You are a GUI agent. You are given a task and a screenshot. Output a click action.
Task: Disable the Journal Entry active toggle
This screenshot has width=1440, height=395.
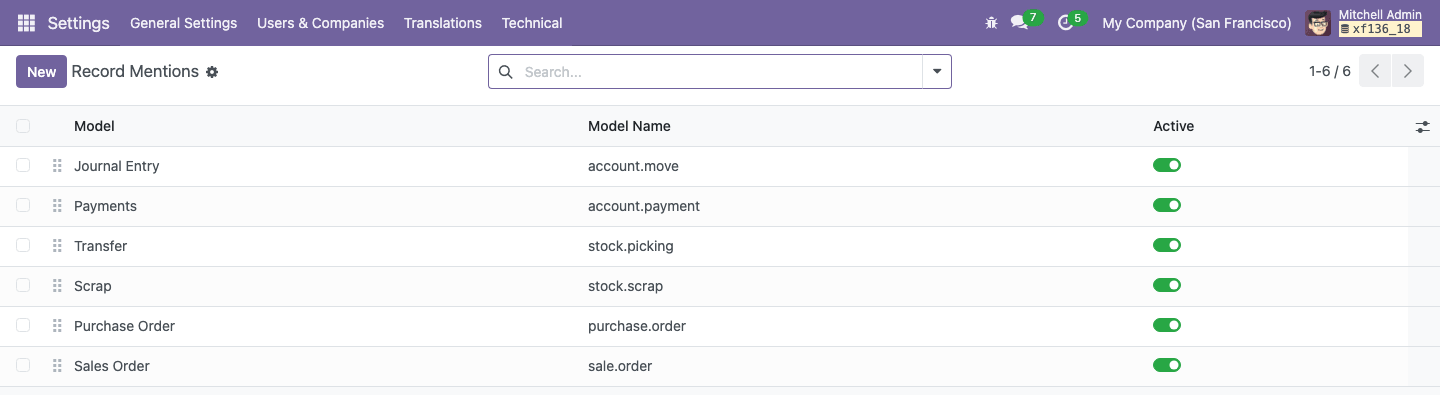(1167, 165)
